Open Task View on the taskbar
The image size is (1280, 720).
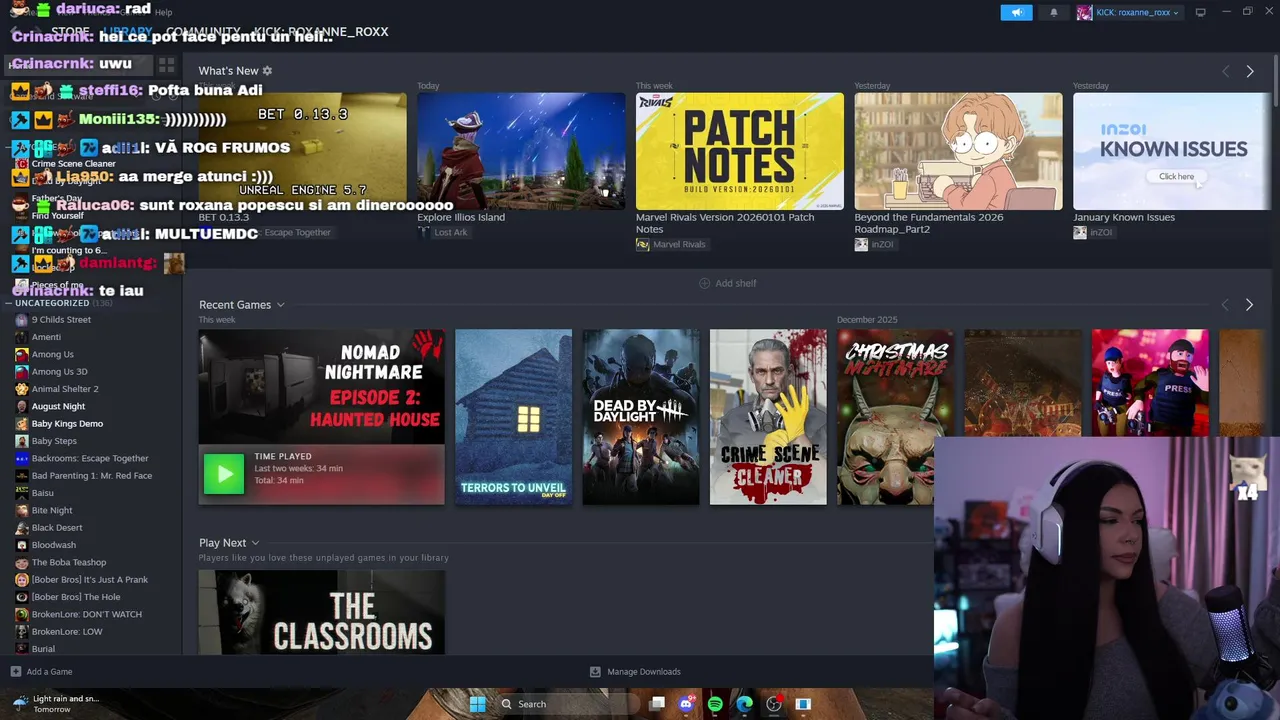click(x=657, y=704)
